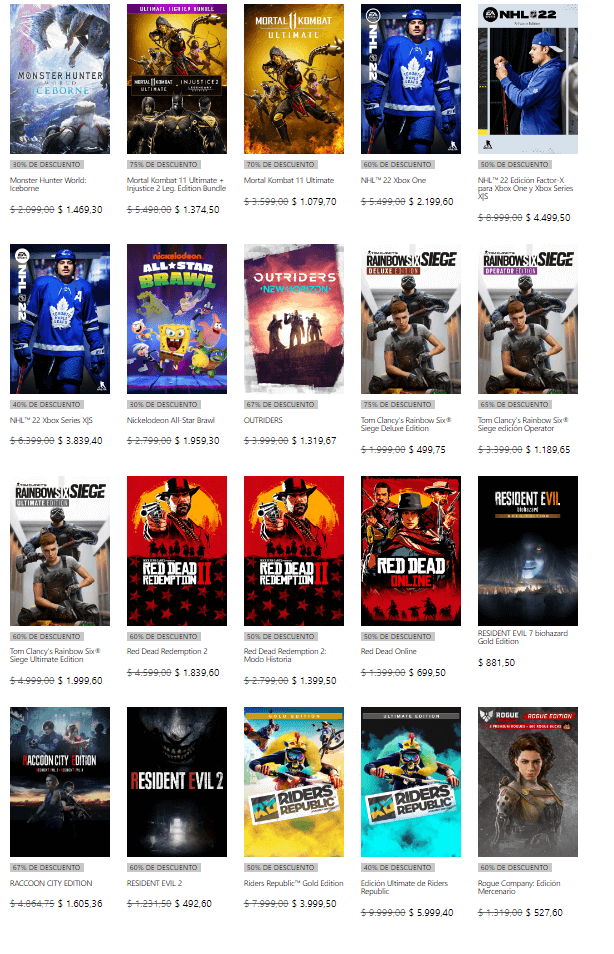
Task: Open the Red Dead Online cover image
Action: (411, 551)
